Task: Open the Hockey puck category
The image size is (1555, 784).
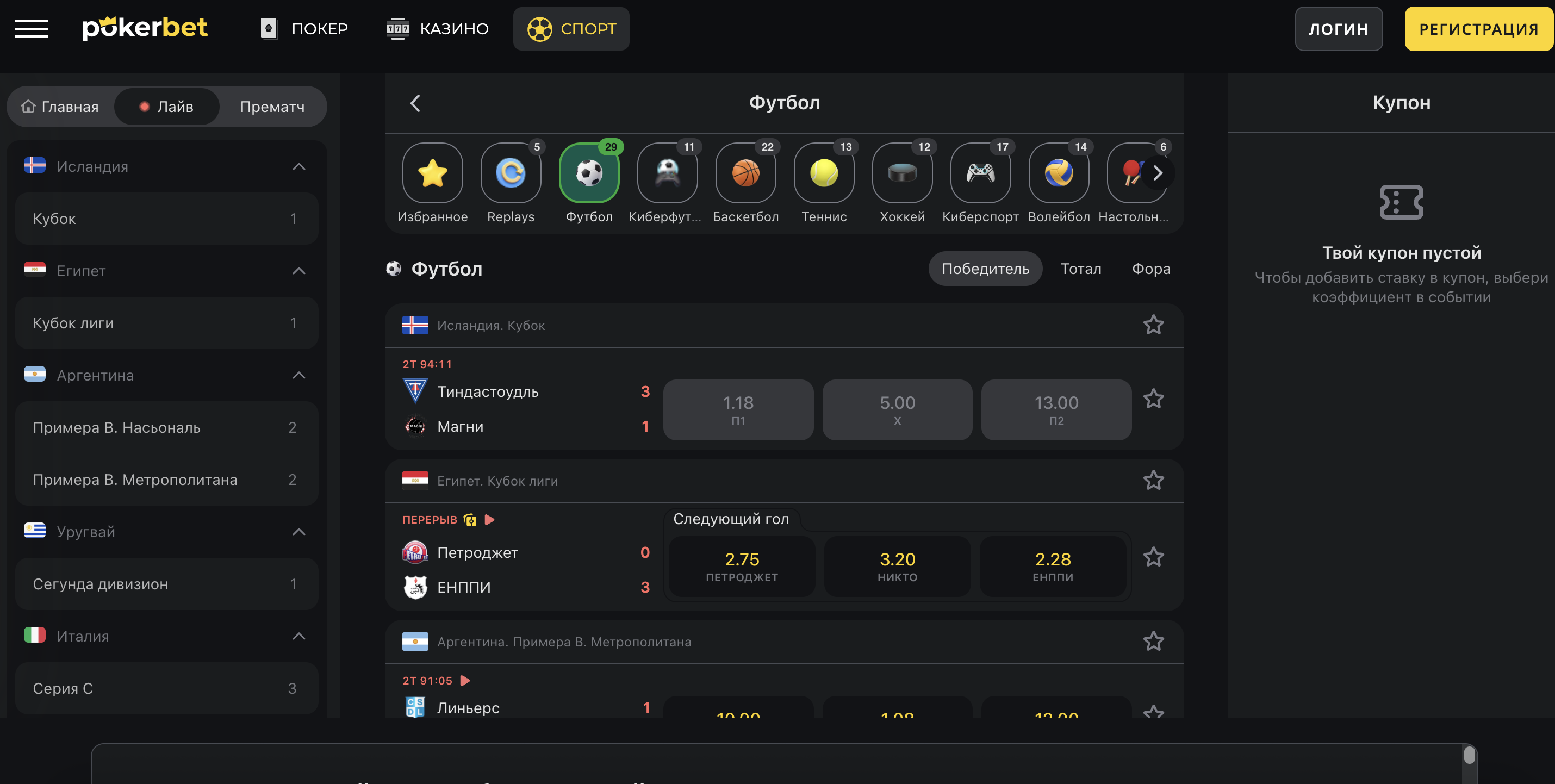Action: 902,173
